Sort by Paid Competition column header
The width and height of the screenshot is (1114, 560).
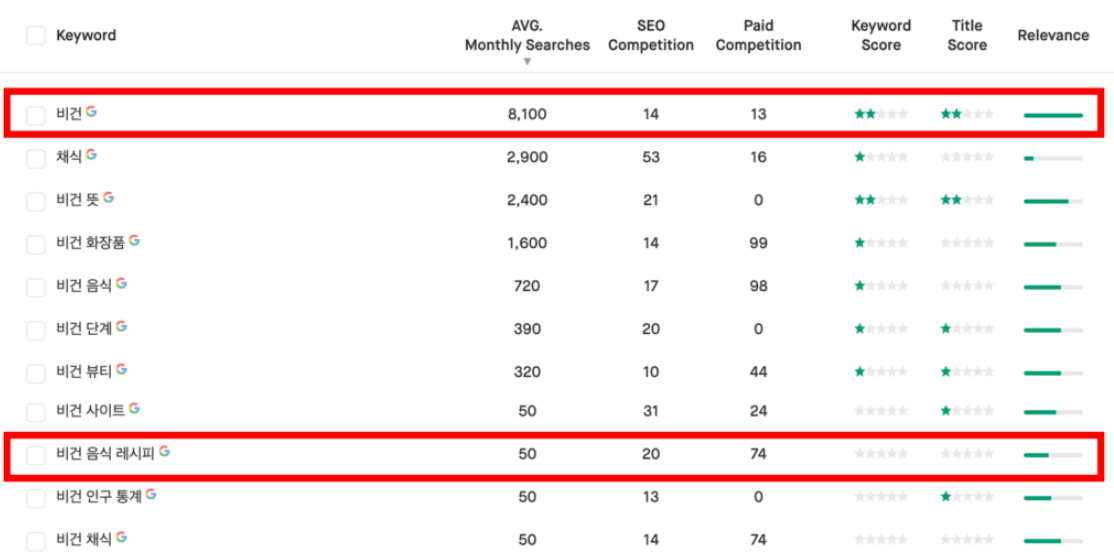coord(758,36)
